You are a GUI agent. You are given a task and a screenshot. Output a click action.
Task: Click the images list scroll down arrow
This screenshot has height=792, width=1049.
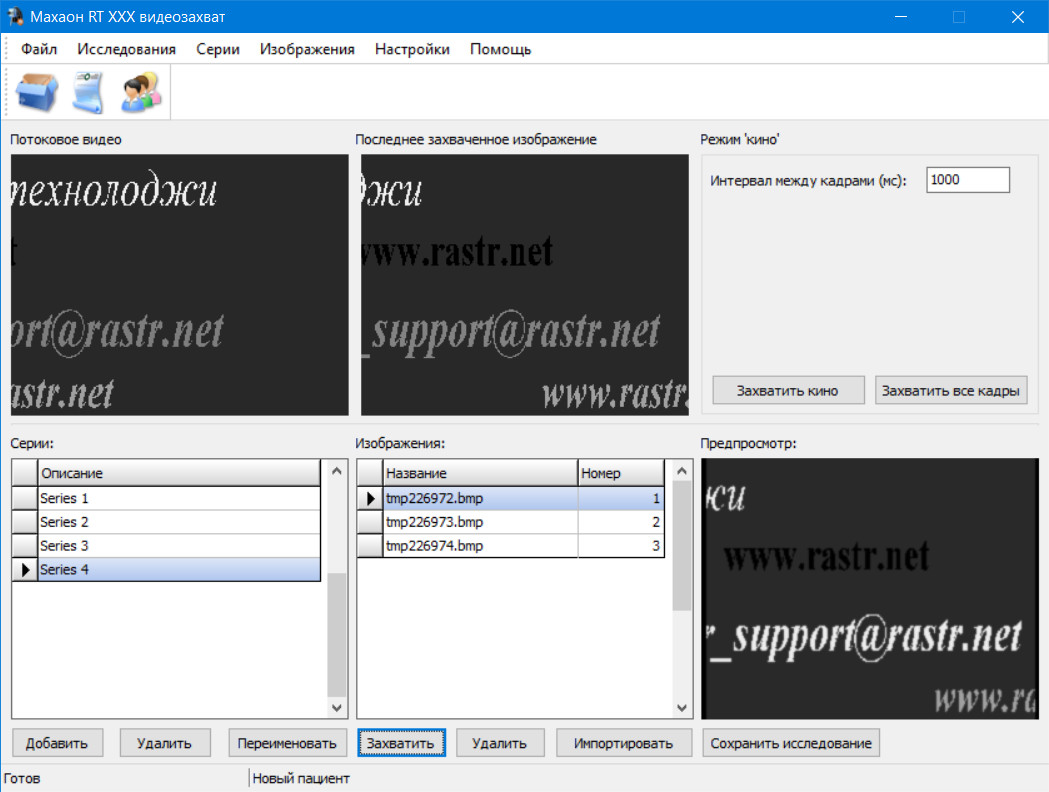coord(682,707)
